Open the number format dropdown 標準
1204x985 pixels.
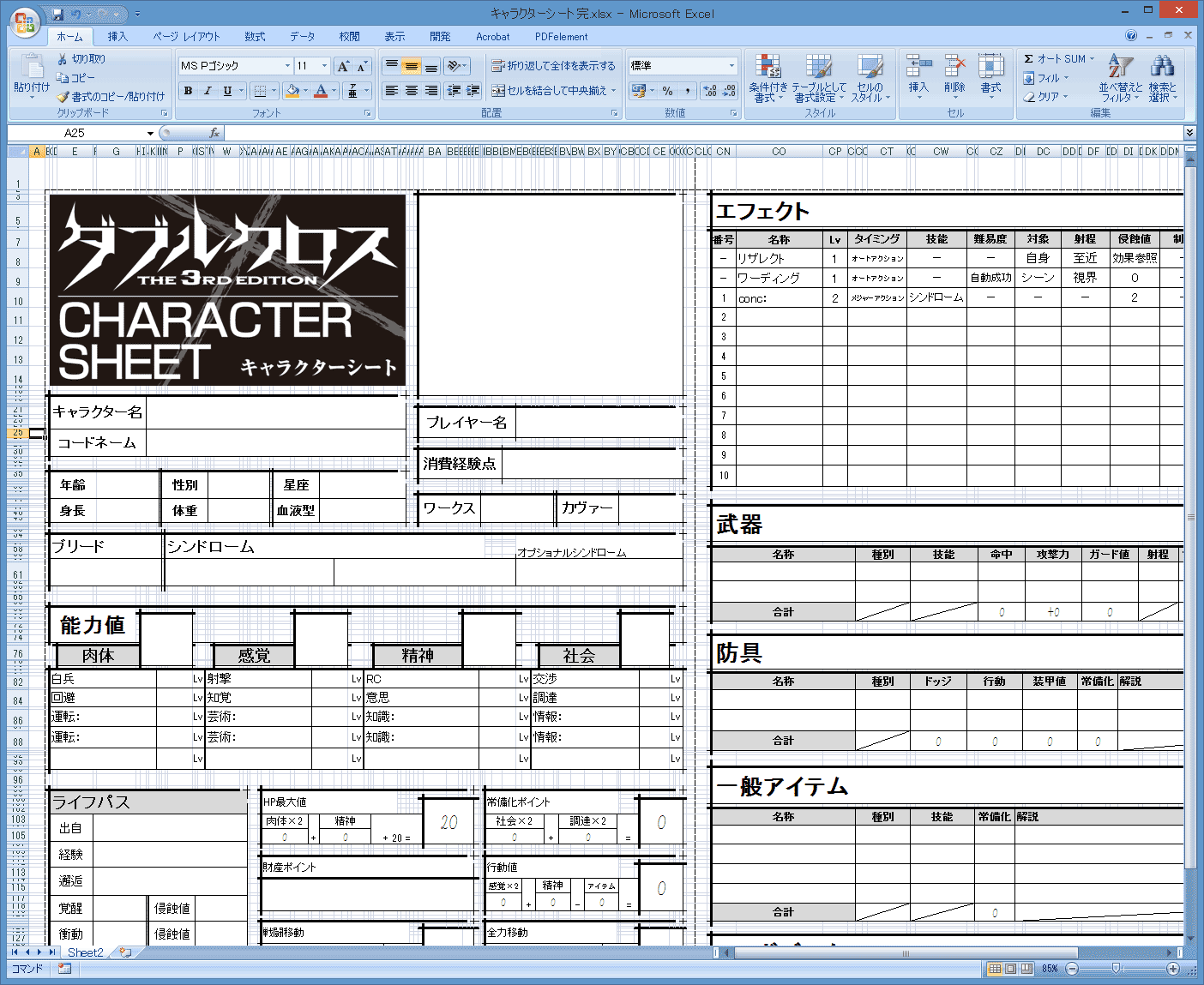[x=731, y=66]
